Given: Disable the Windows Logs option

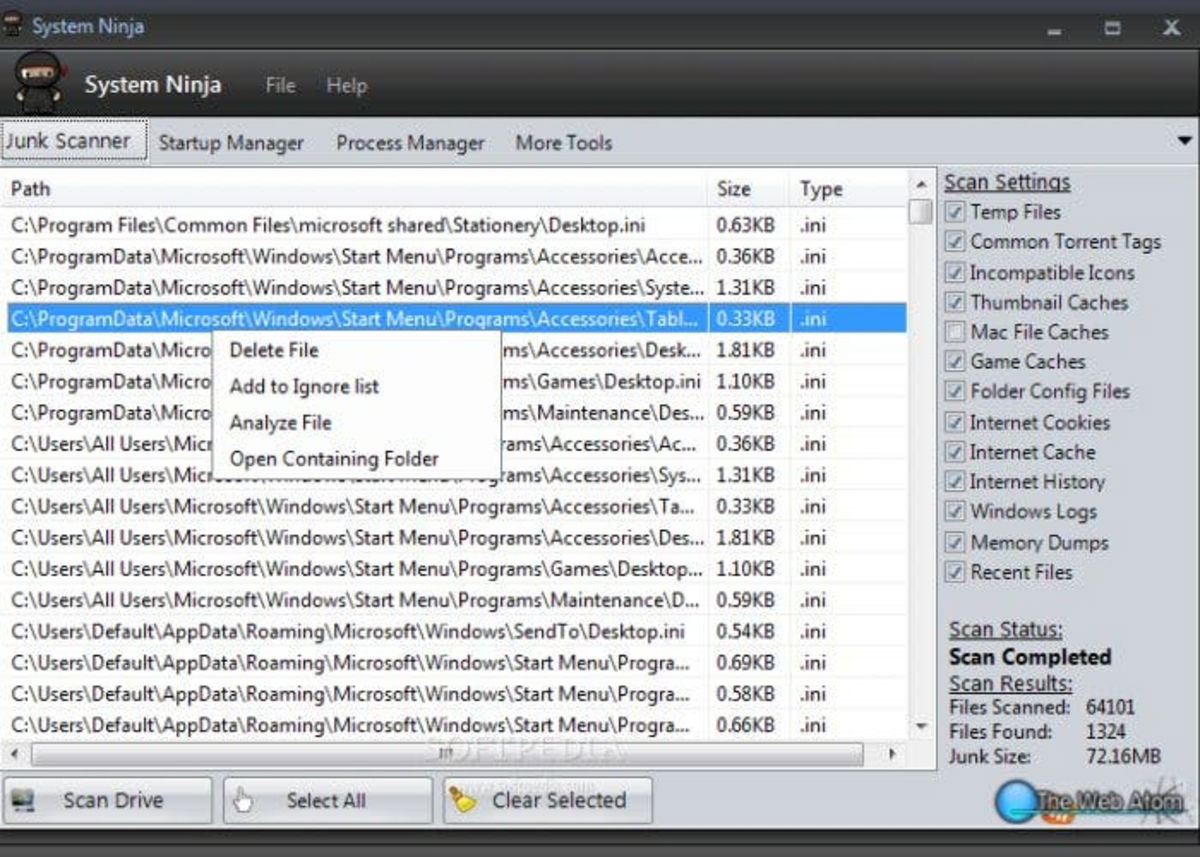Looking at the screenshot, I should 955,512.
